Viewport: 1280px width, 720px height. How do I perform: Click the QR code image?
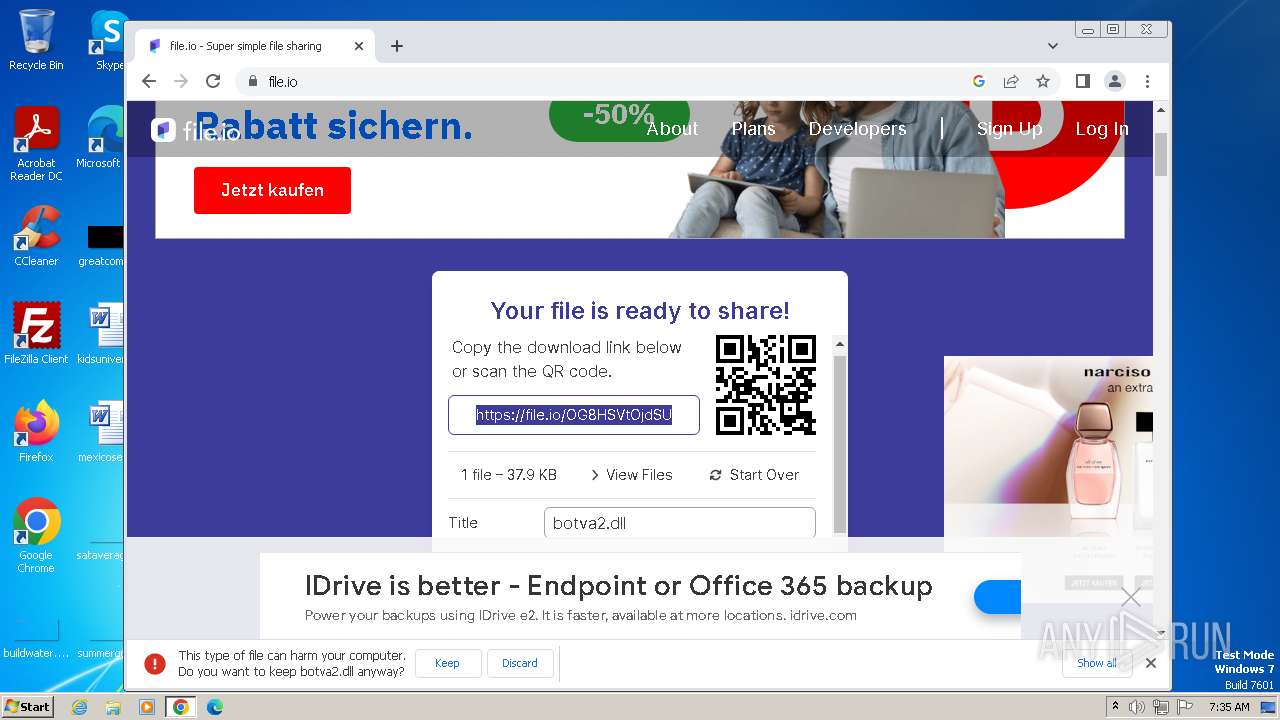click(766, 385)
